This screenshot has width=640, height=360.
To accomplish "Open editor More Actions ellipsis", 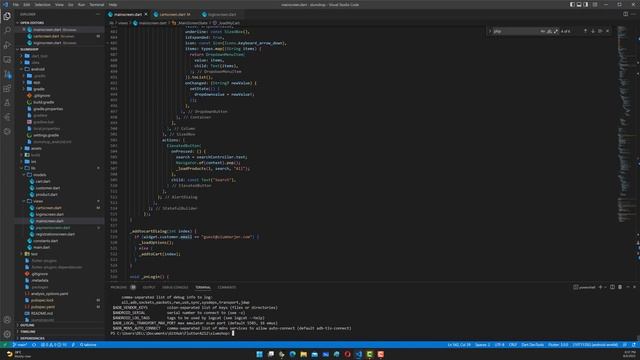I will [x=633, y=14].
